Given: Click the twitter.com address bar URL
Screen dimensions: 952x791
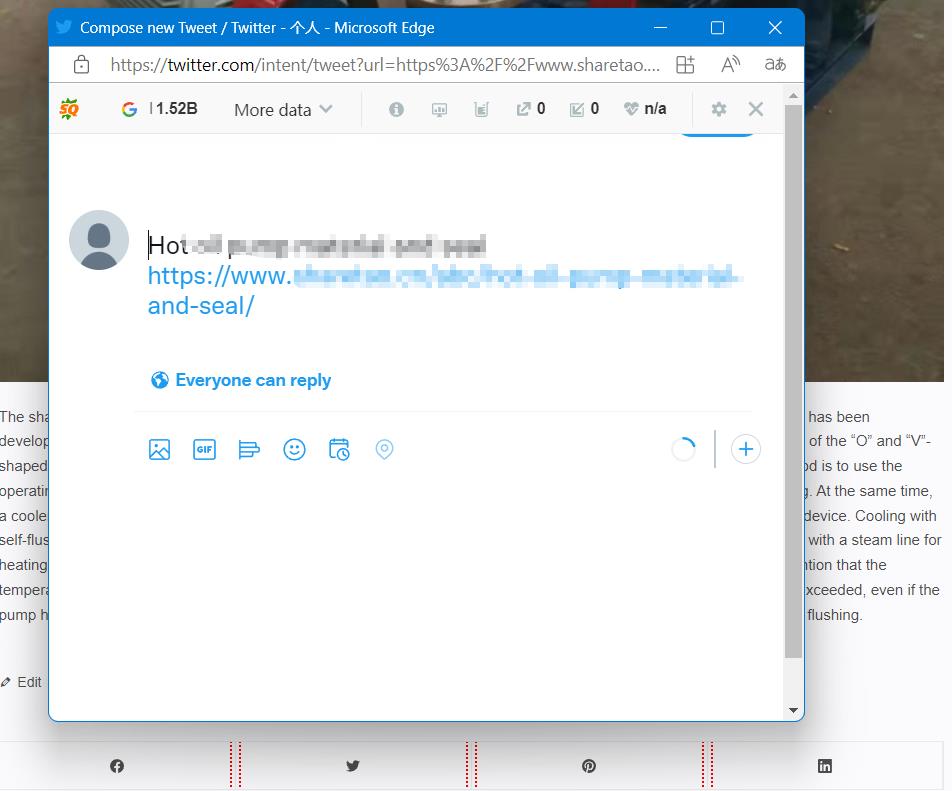Looking at the screenshot, I should click(385, 64).
